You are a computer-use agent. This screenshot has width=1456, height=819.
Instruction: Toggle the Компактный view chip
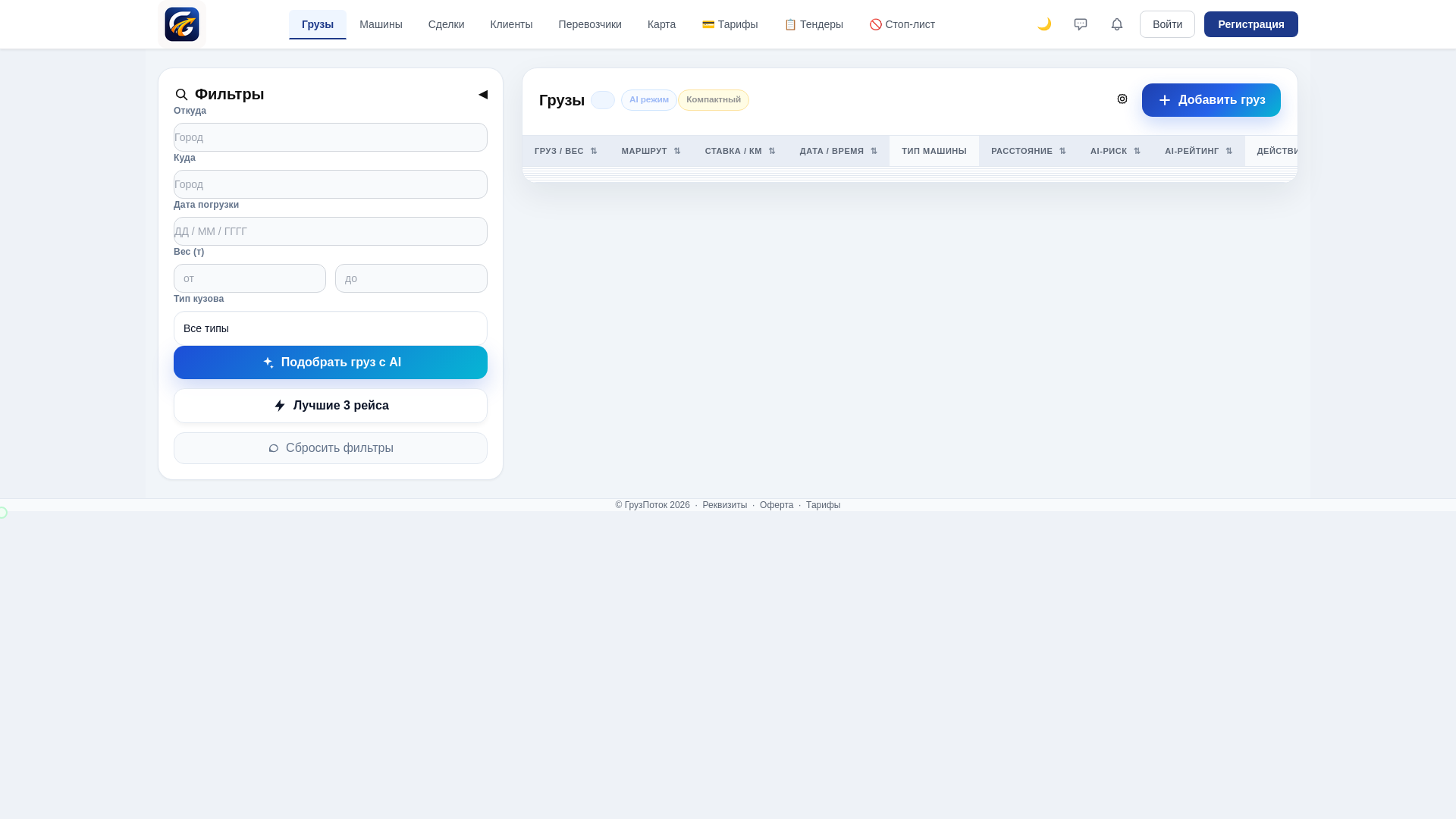pos(714,100)
